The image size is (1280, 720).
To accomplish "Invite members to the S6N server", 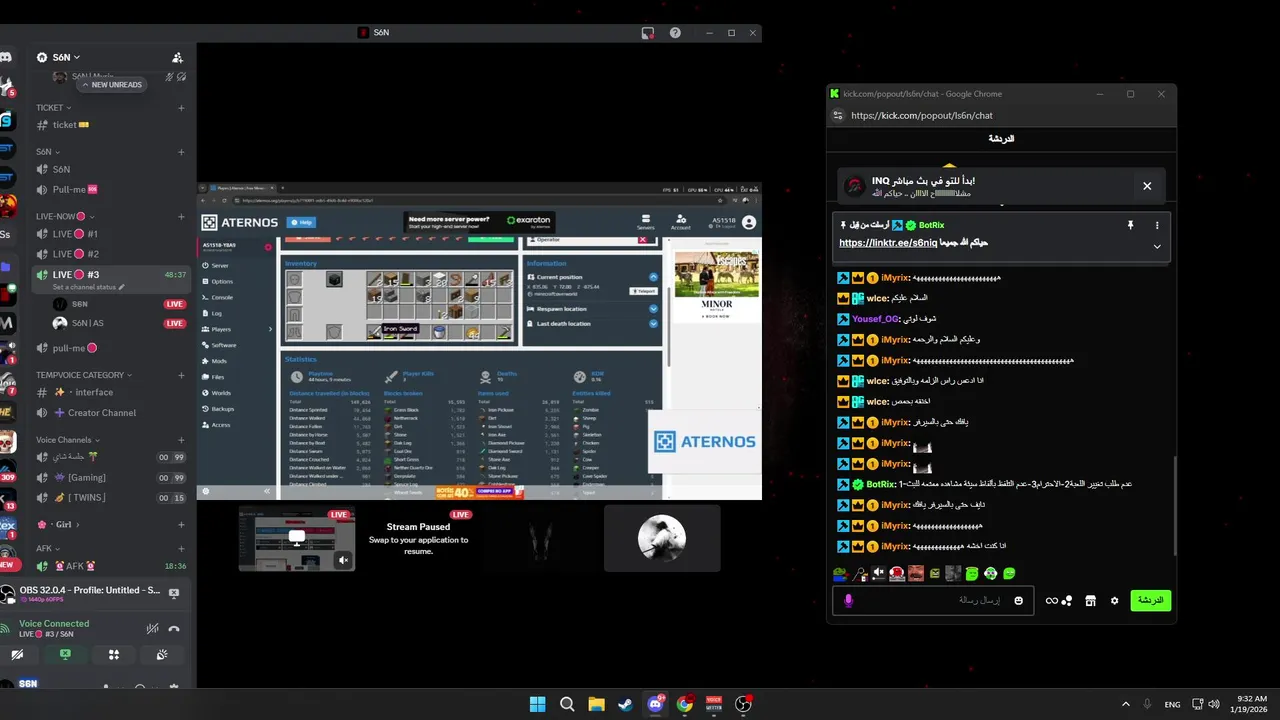I will pos(177,58).
